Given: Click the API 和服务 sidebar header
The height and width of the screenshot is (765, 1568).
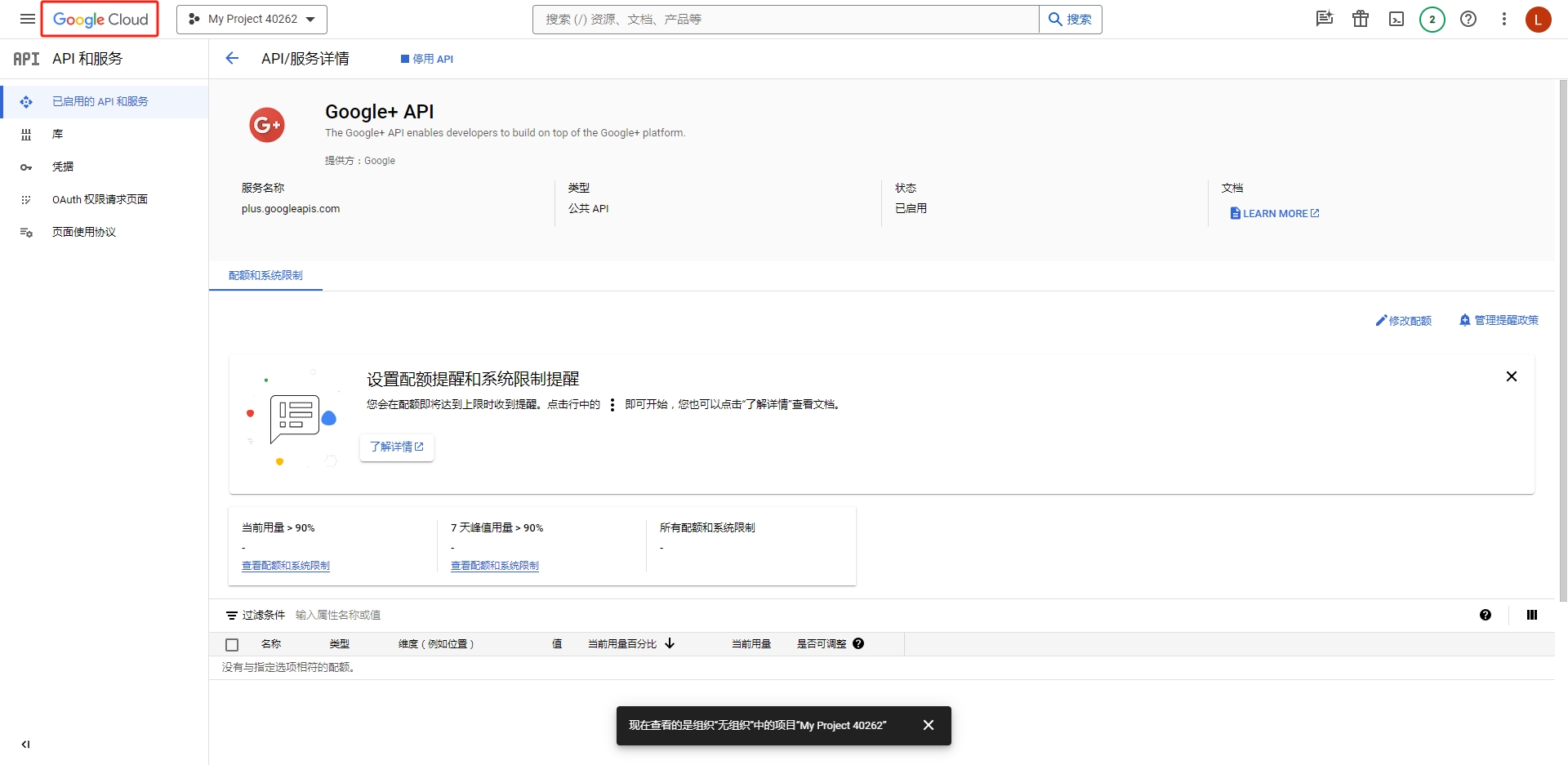Looking at the screenshot, I should pos(87,58).
